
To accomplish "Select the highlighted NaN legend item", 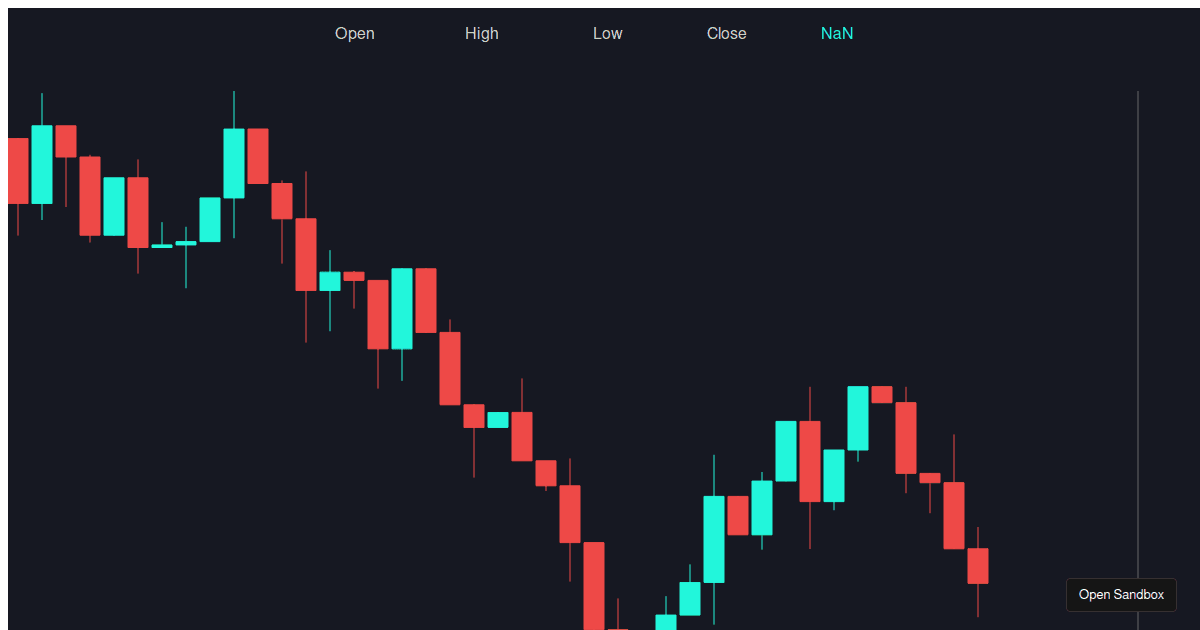I will (x=836, y=33).
